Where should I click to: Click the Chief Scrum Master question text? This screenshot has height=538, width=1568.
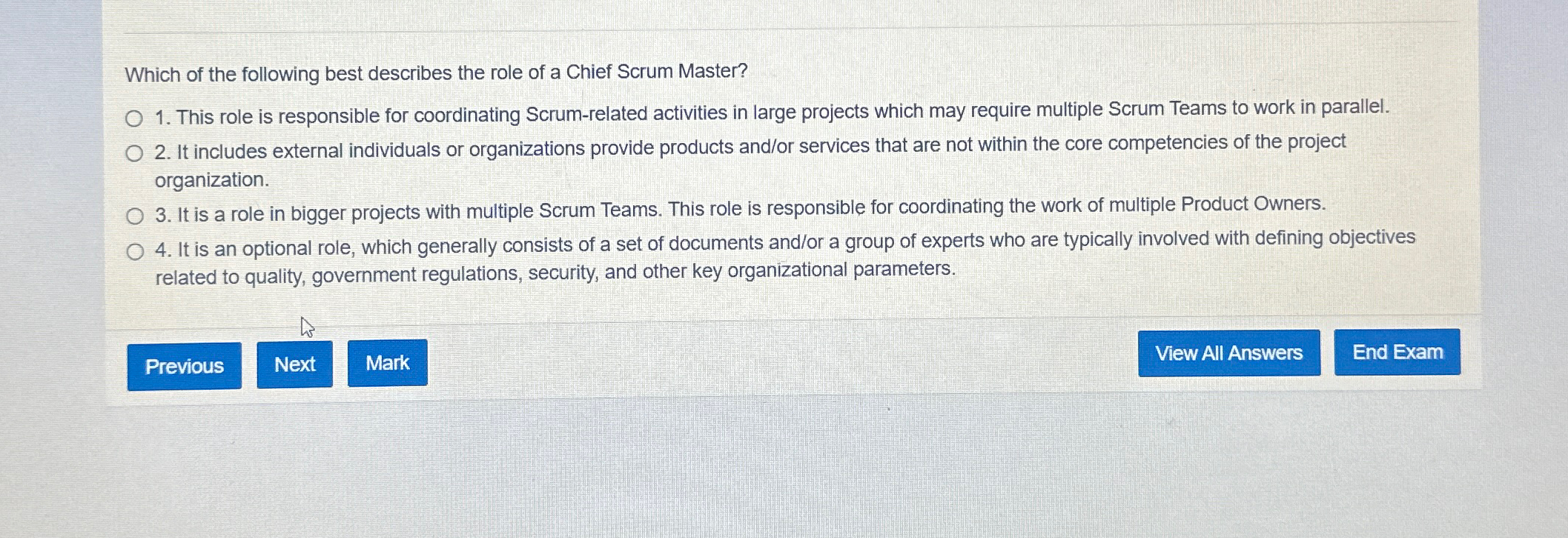[436, 73]
